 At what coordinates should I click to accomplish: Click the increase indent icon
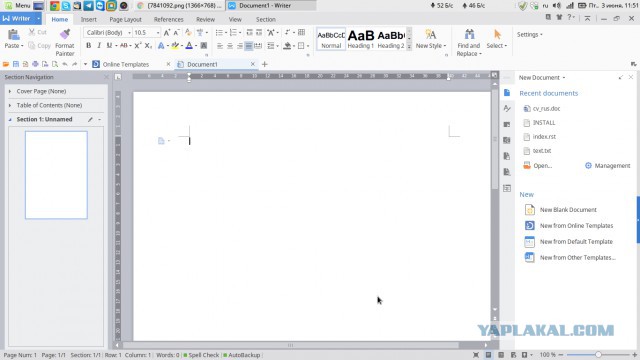click(x=259, y=33)
